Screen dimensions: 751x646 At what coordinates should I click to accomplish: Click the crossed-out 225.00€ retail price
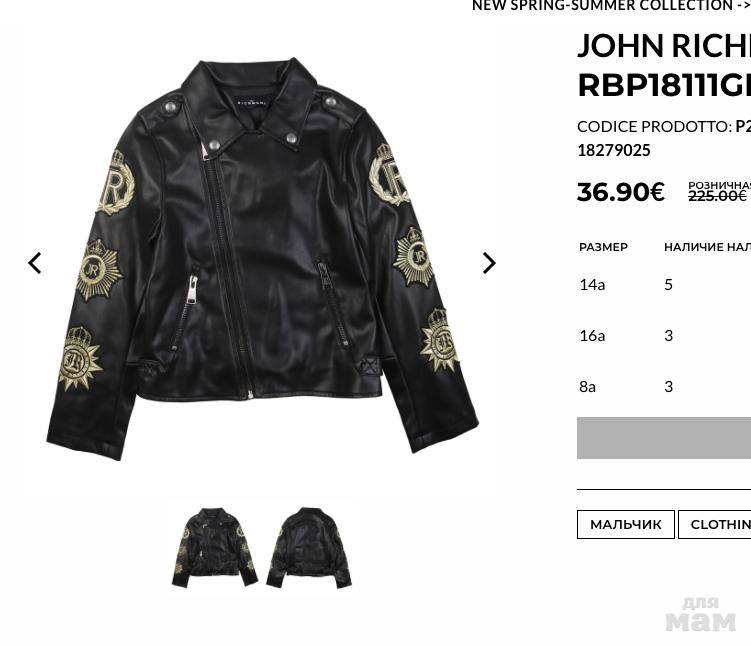pyautogui.click(x=717, y=196)
